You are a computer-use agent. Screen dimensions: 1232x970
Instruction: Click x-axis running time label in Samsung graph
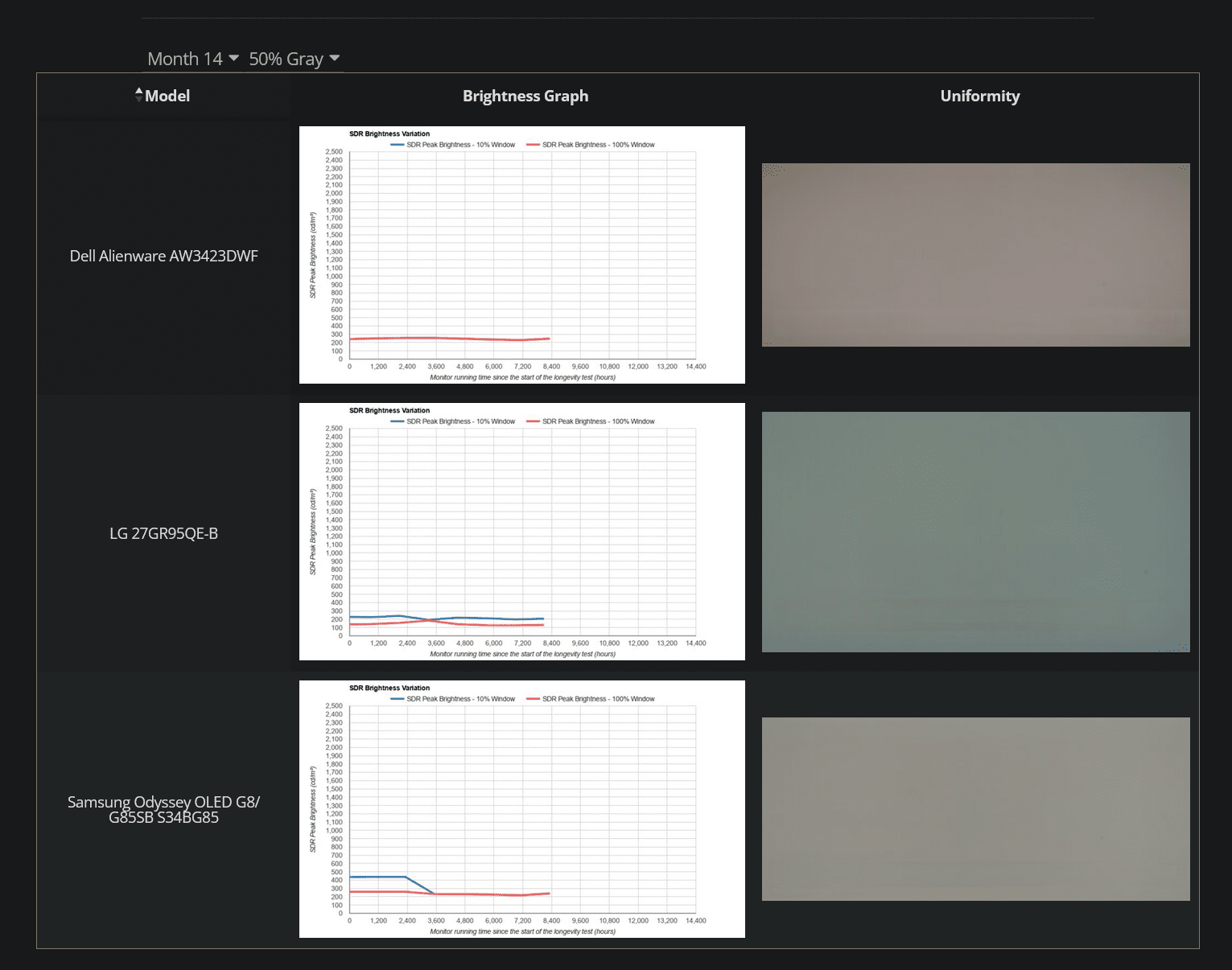click(523, 931)
